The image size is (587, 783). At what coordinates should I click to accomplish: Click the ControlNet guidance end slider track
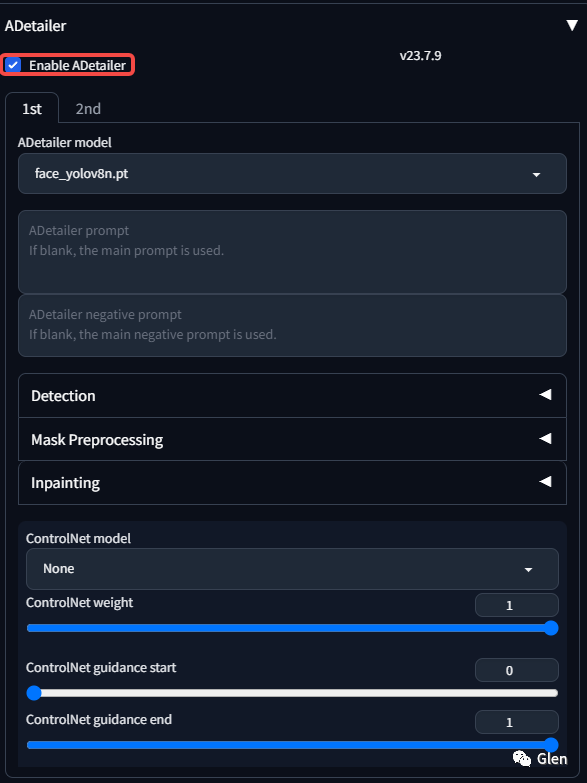tap(292, 745)
